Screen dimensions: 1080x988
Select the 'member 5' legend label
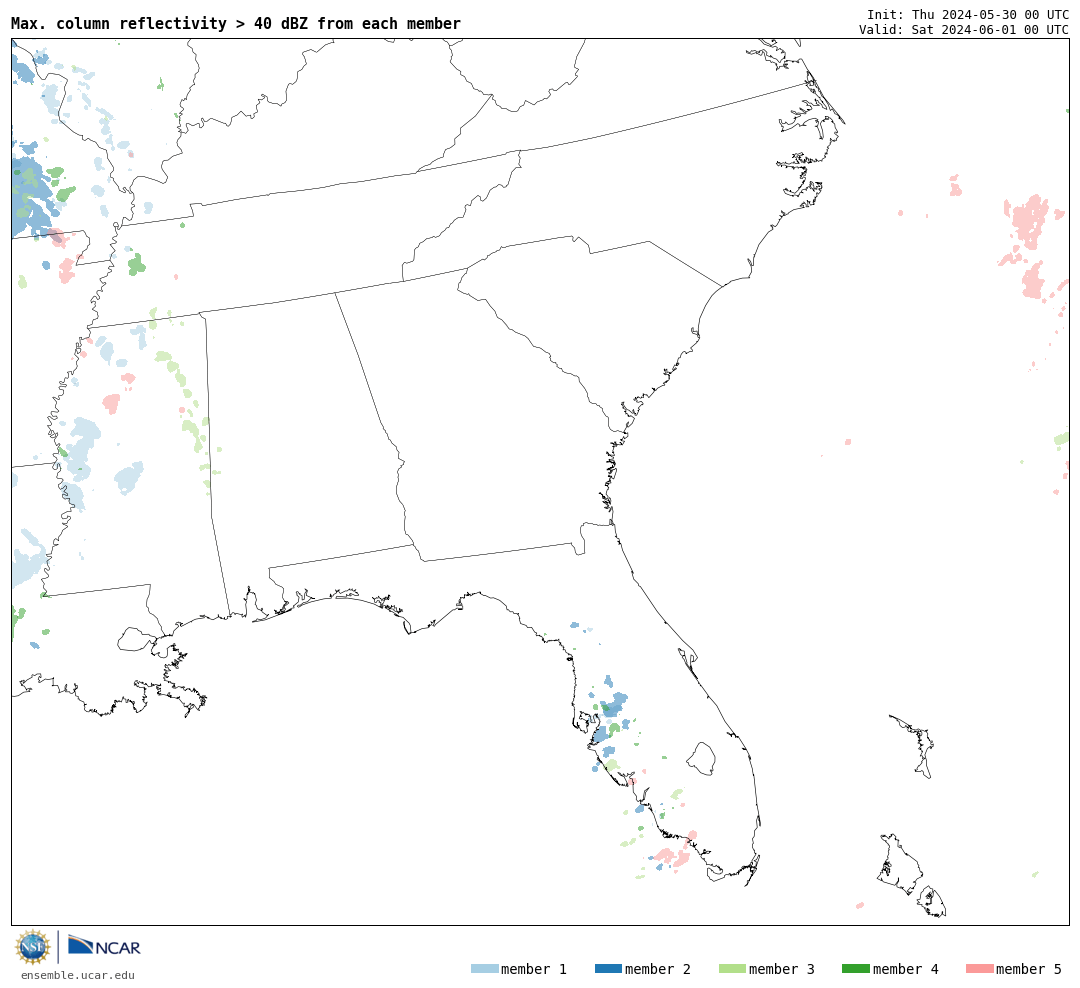coord(1029,969)
